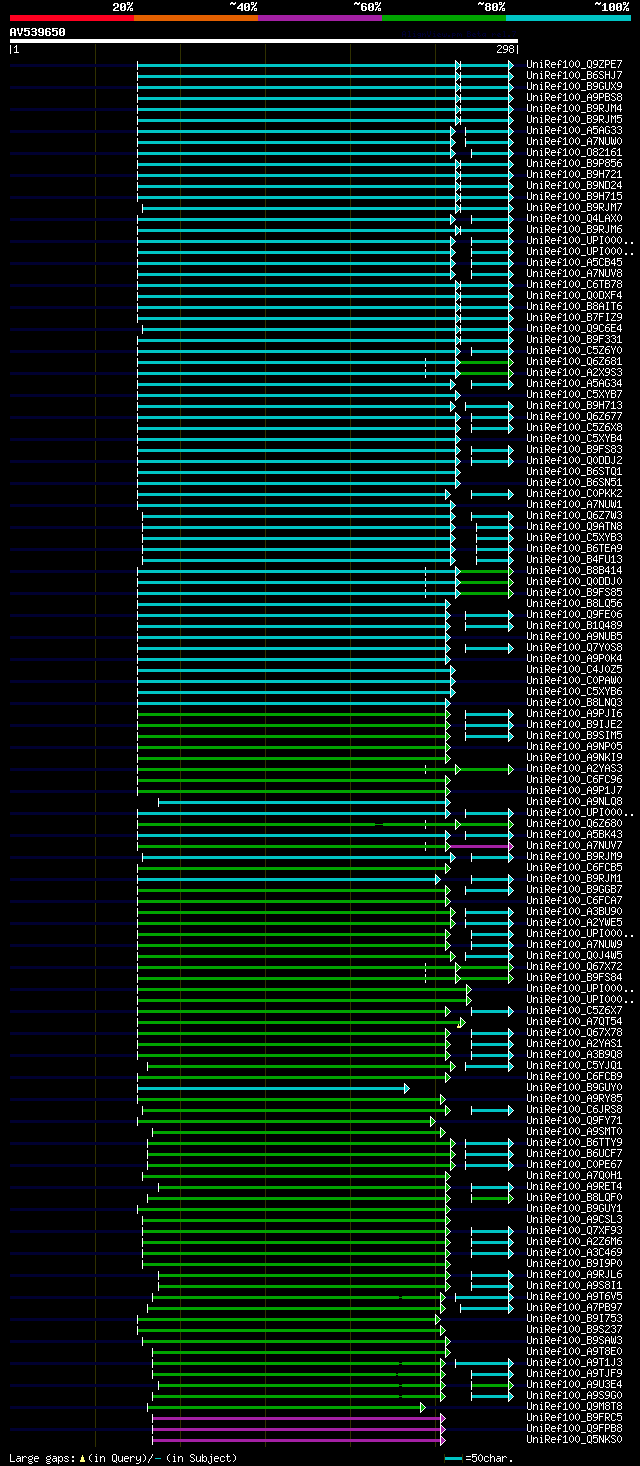Open hit UniRef100_B4FU13
640x1466 pixels.
click(x=574, y=559)
